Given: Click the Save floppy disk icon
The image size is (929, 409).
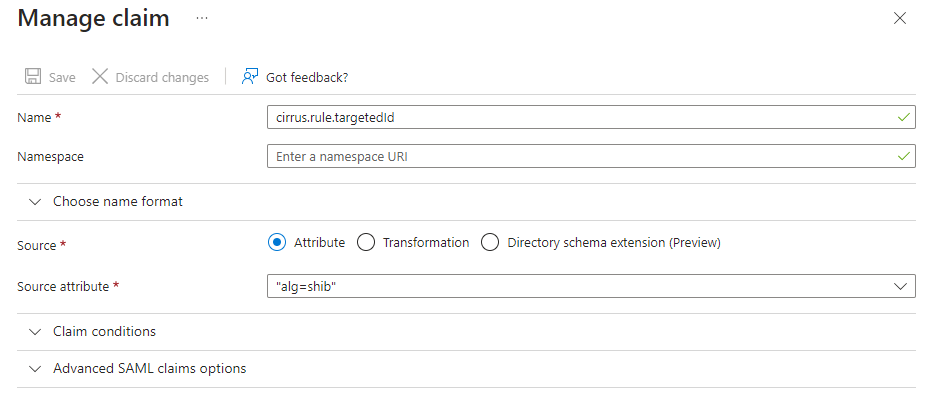Looking at the screenshot, I should click(32, 77).
